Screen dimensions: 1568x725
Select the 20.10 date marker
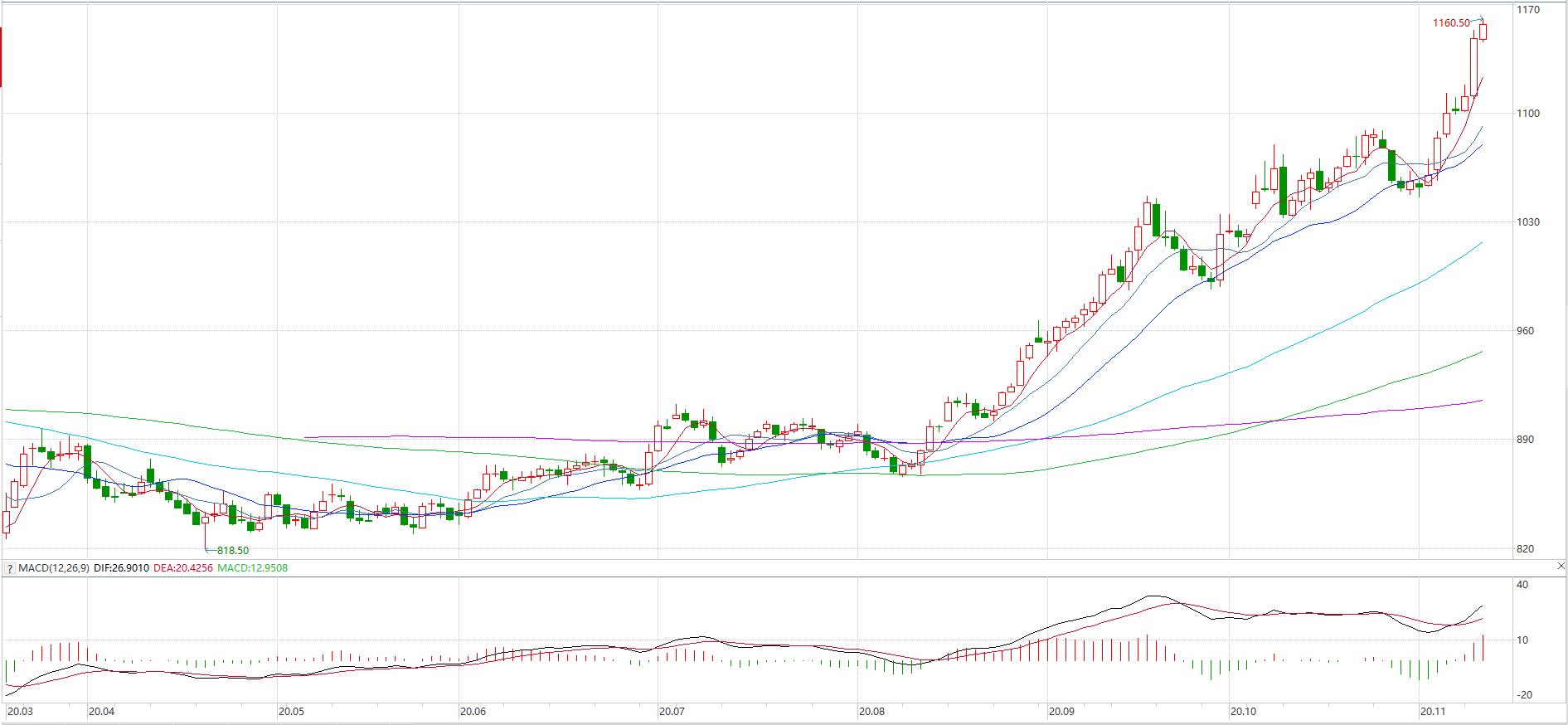click(x=1244, y=712)
